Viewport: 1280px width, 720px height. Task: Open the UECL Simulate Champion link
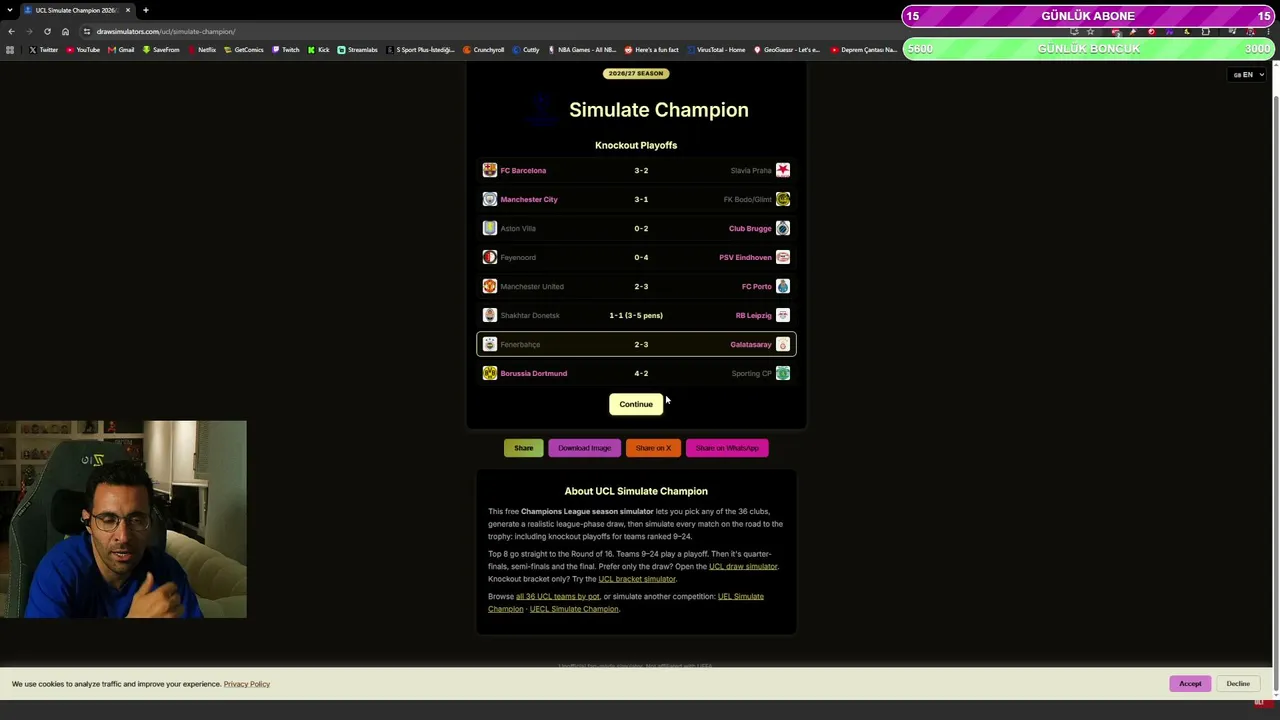coord(574,609)
